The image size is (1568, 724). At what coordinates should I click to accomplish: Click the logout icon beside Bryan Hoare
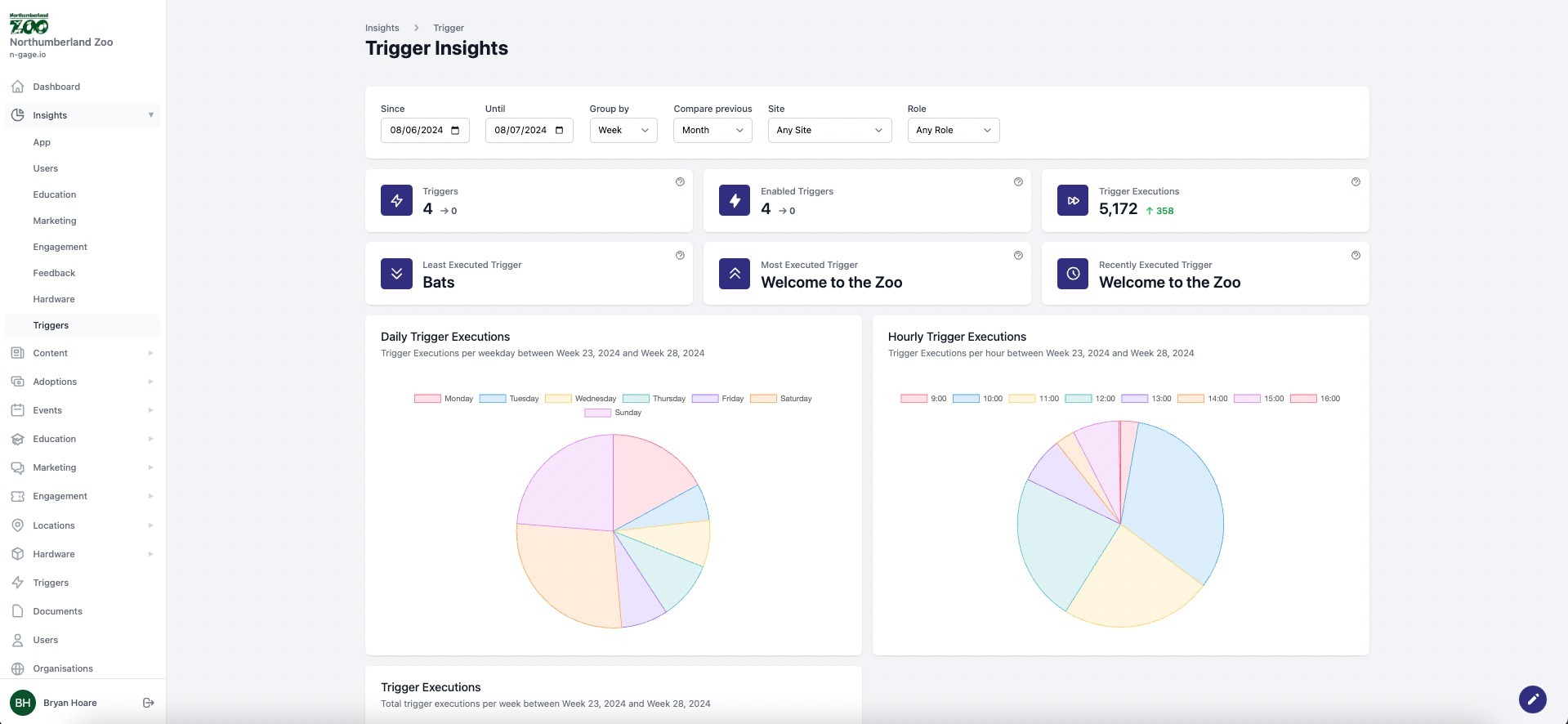coord(149,703)
